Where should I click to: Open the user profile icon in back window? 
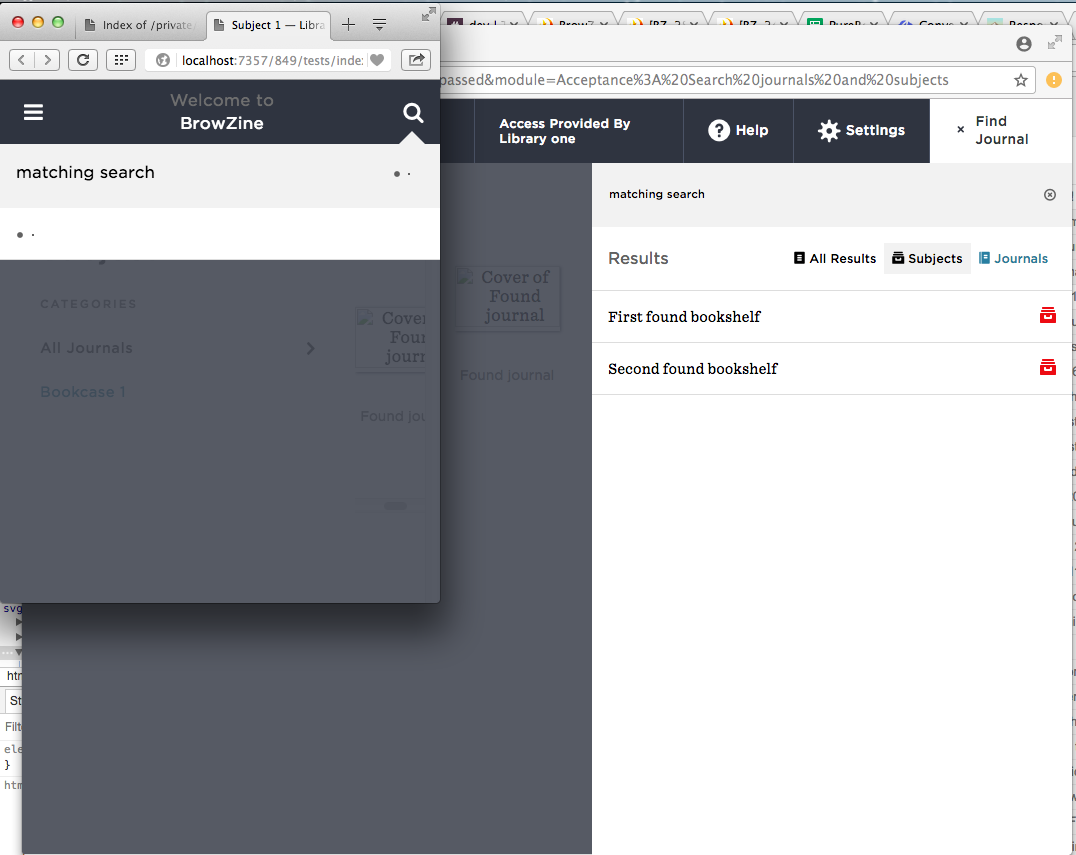point(1024,44)
